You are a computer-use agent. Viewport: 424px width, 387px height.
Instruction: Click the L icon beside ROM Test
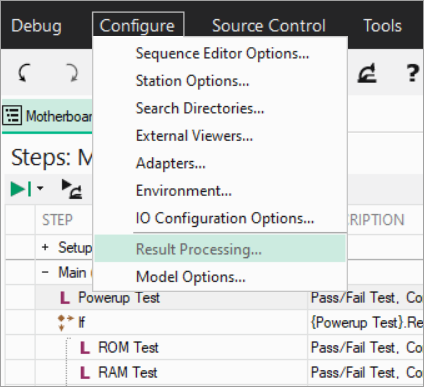click(x=85, y=348)
